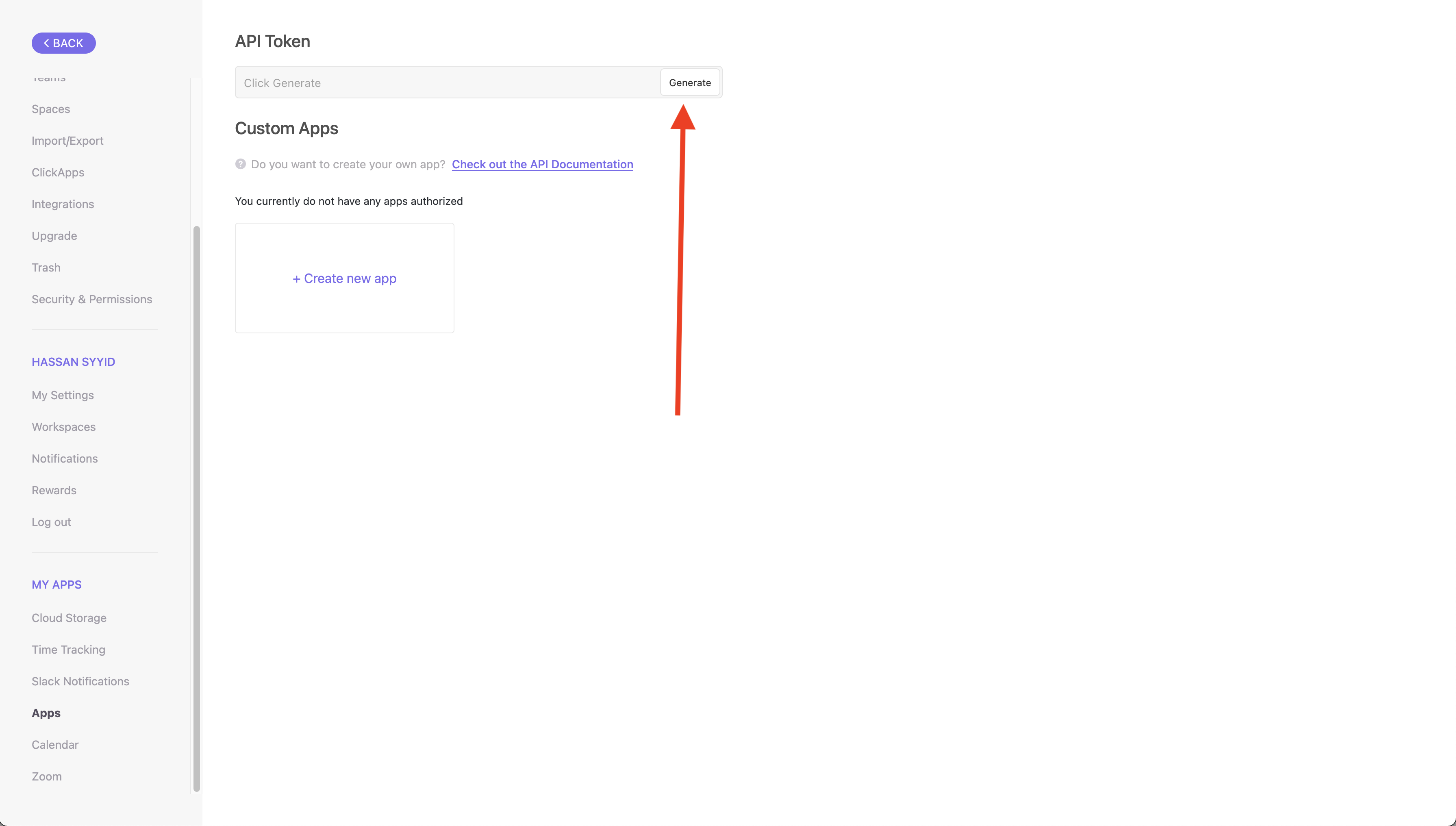The height and width of the screenshot is (826, 1456).
Task: Open Security & Permissions settings
Action: [92, 299]
